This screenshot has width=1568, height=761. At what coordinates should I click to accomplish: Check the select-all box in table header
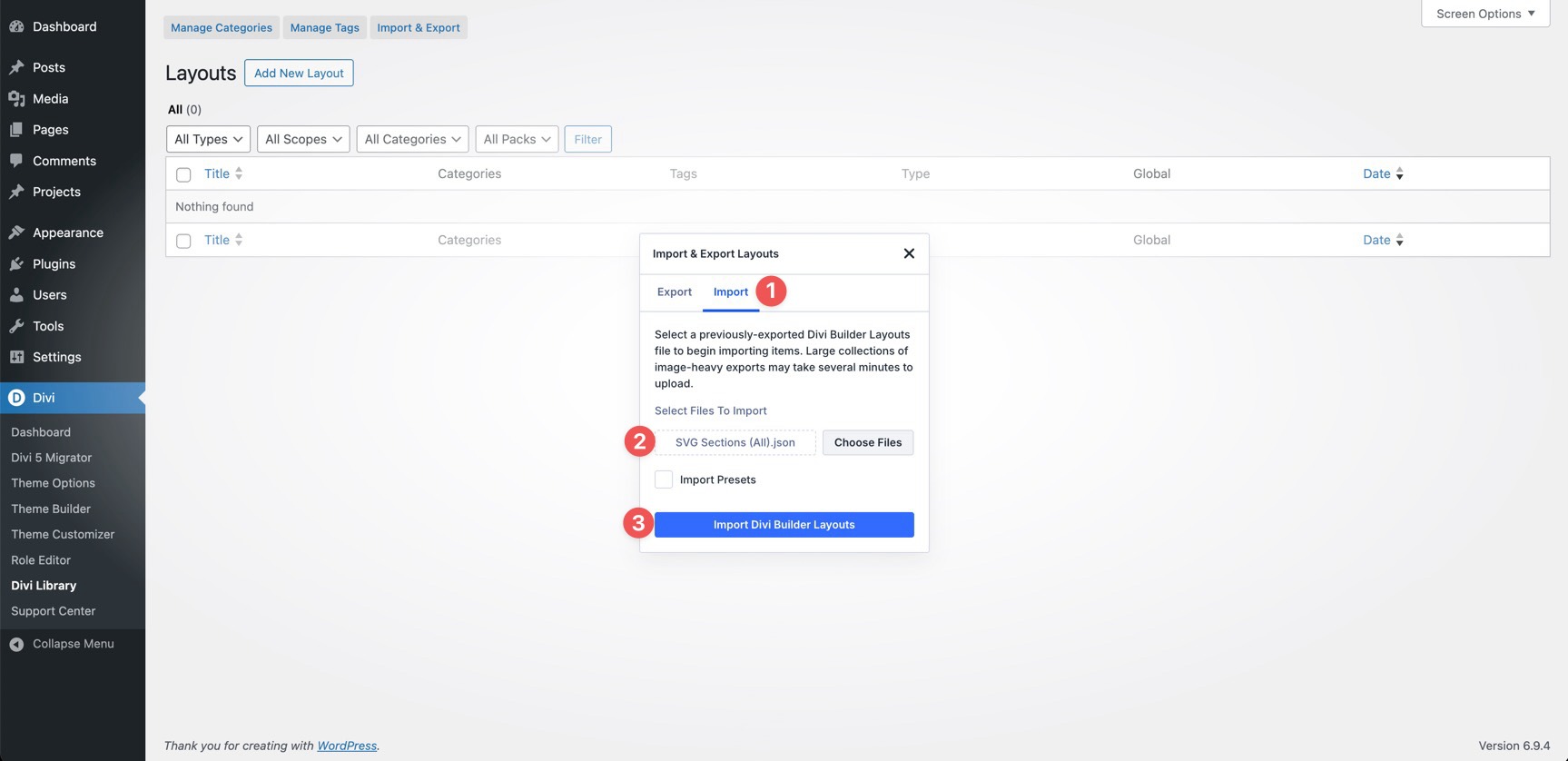point(183,174)
